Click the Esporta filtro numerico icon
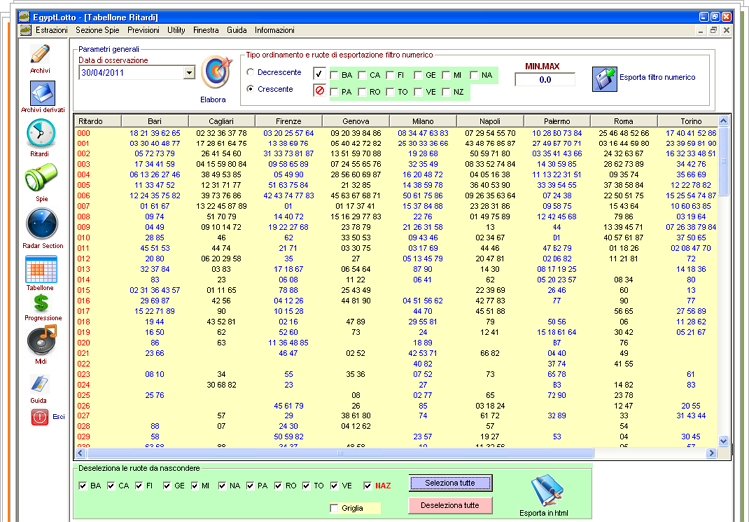This screenshot has height=522, width=749. 604,79
